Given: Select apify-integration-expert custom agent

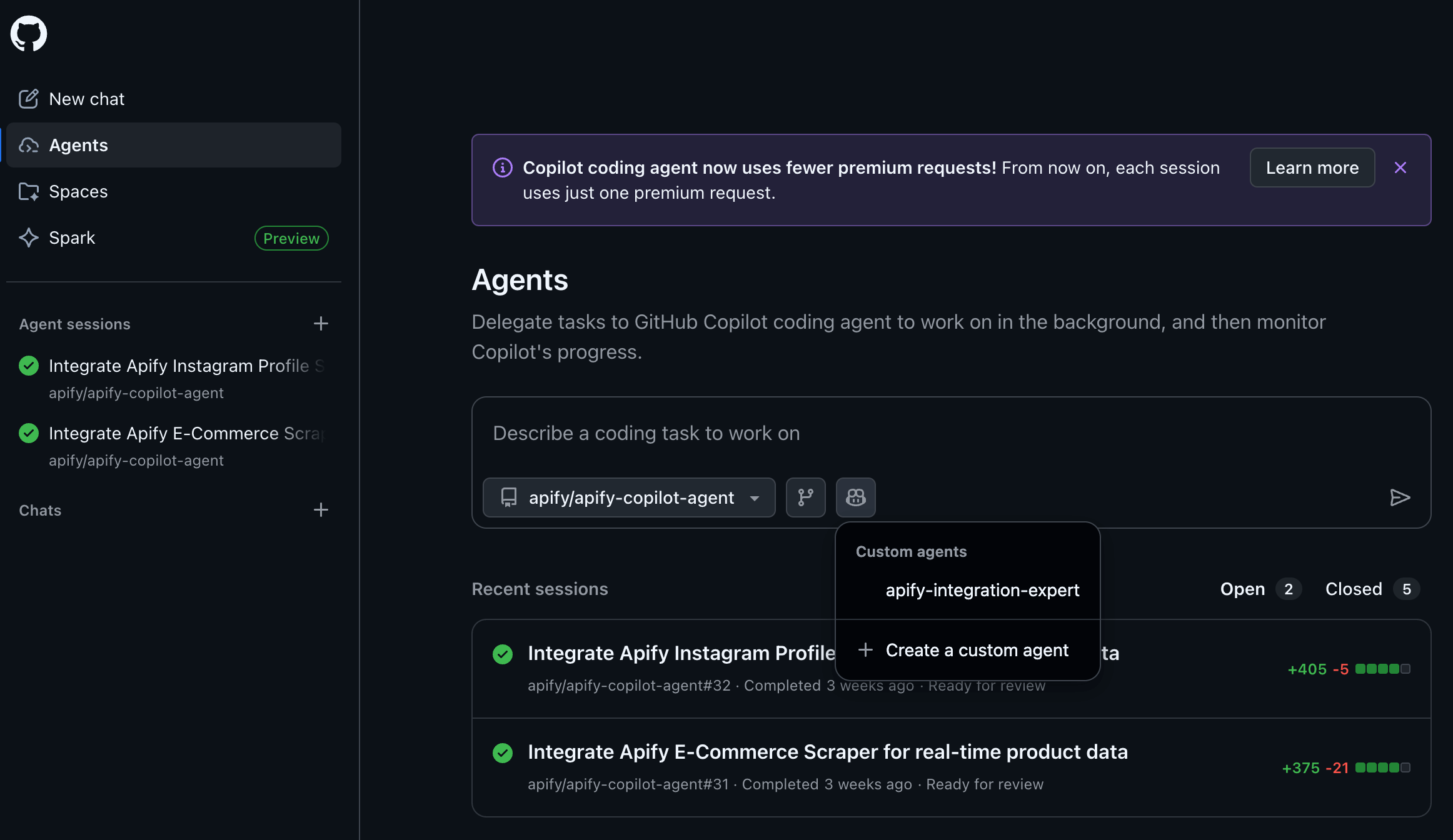Looking at the screenshot, I should click(x=982, y=590).
